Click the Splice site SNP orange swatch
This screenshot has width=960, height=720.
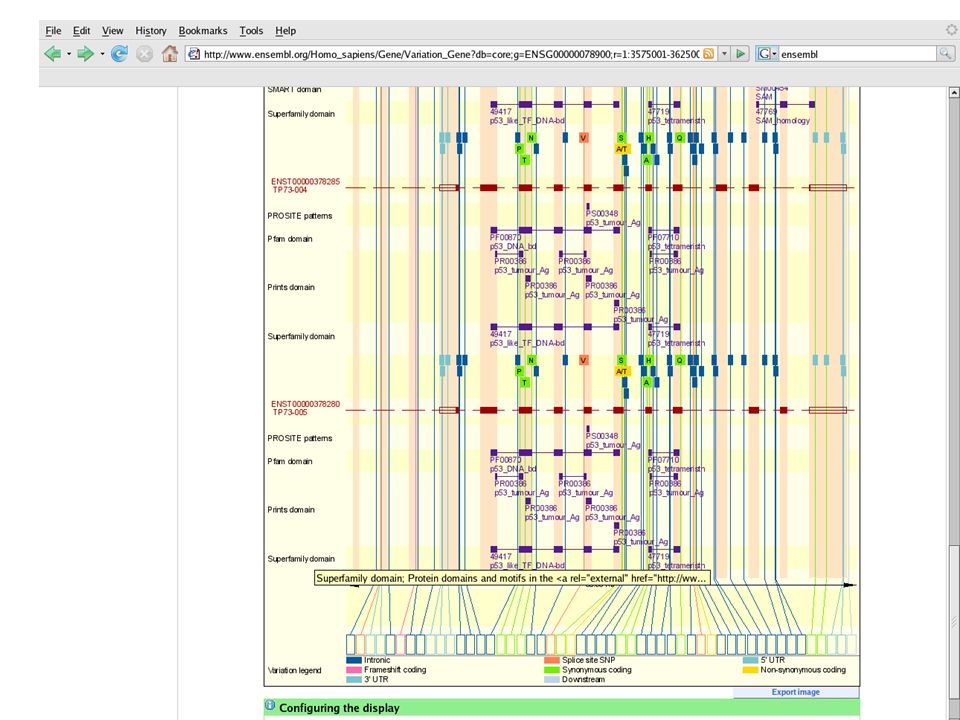[x=552, y=660]
